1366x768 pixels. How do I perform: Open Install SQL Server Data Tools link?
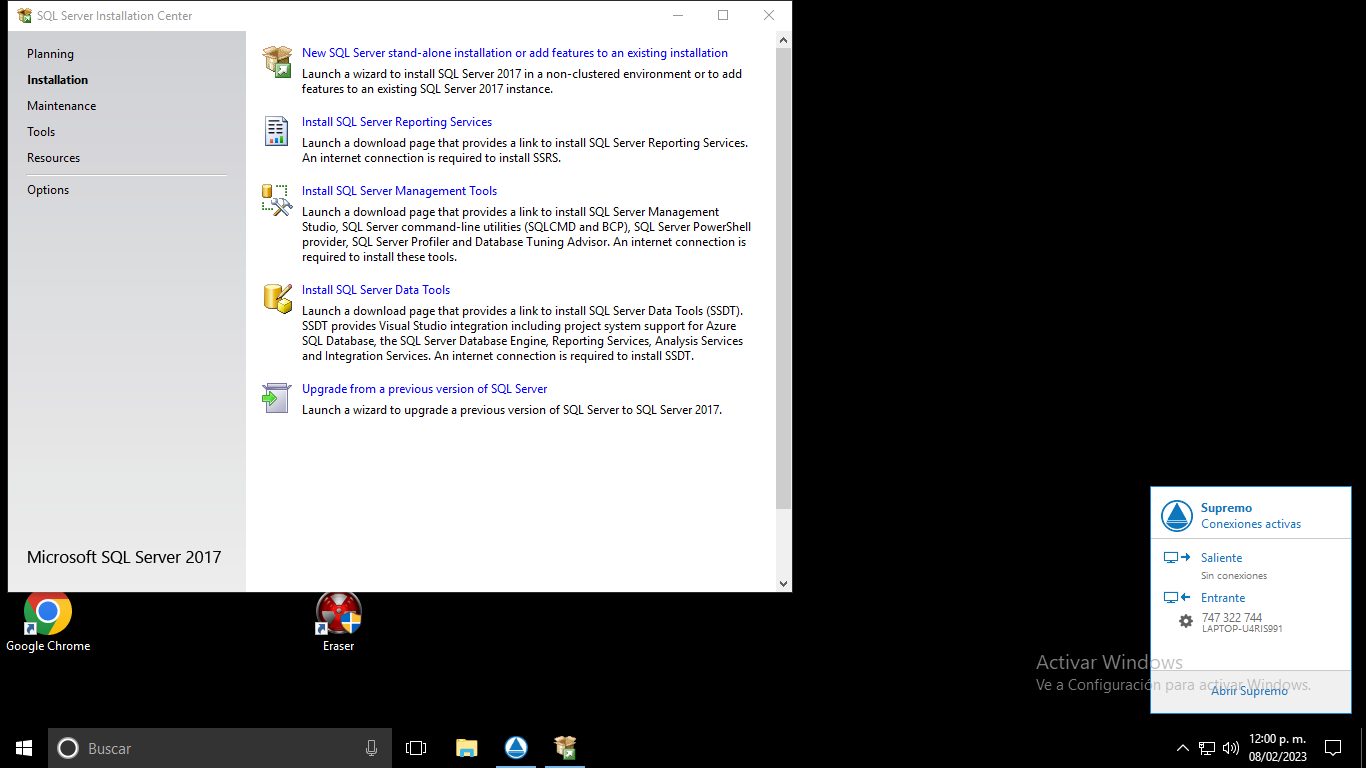click(376, 290)
